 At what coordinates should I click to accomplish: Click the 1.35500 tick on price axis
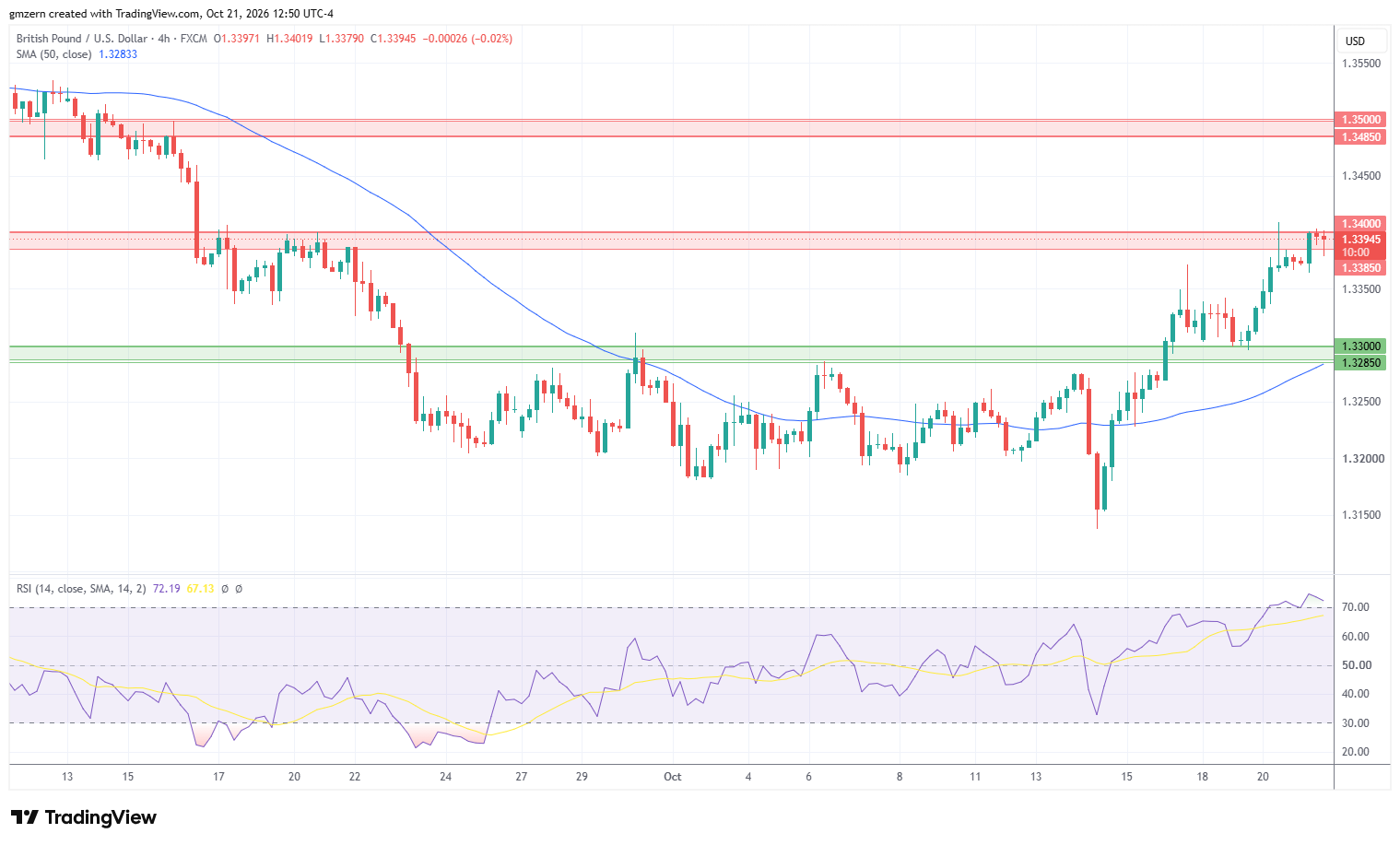[1361, 64]
